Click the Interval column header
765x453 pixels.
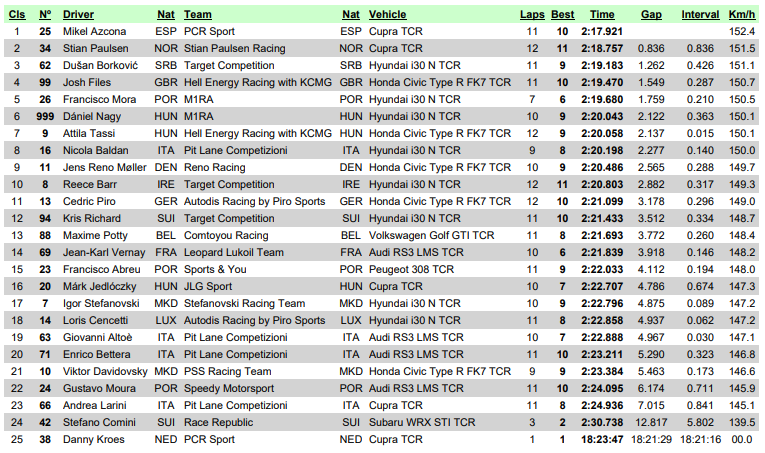point(700,15)
